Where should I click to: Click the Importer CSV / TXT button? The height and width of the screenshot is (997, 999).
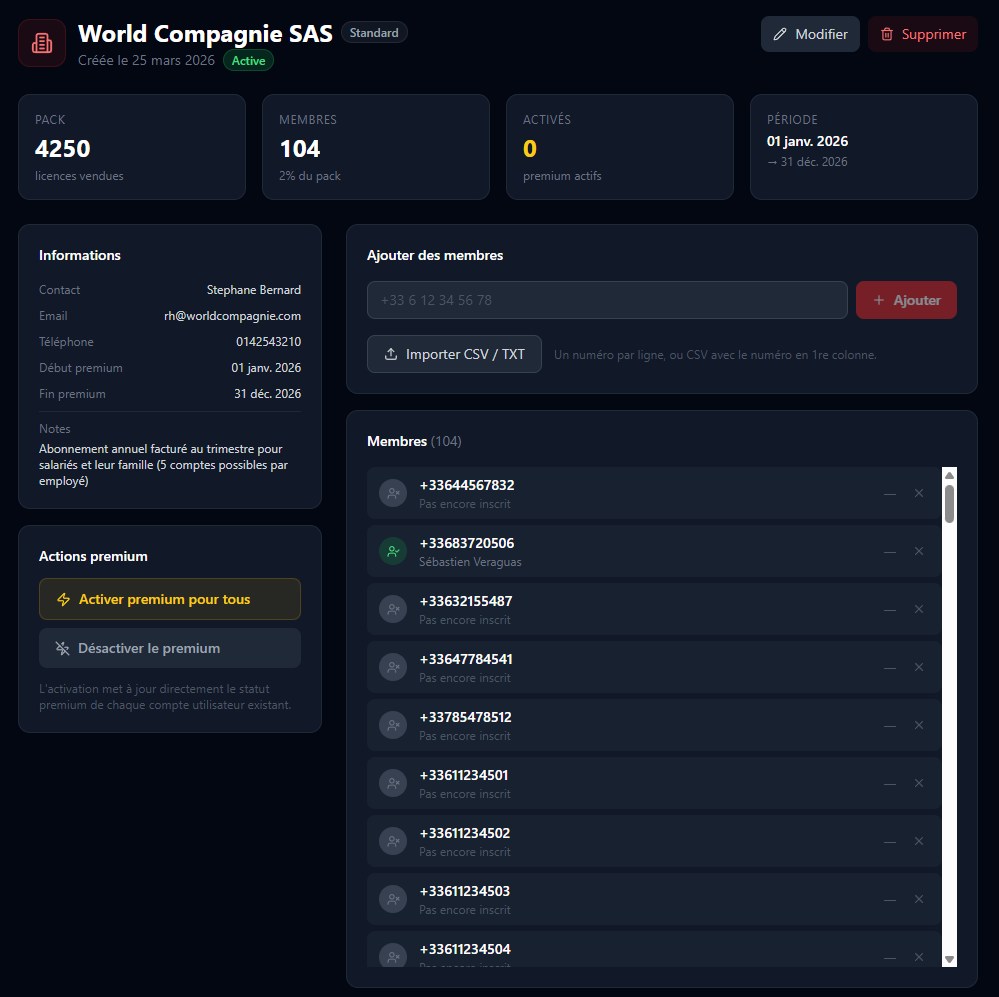[x=454, y=354]
